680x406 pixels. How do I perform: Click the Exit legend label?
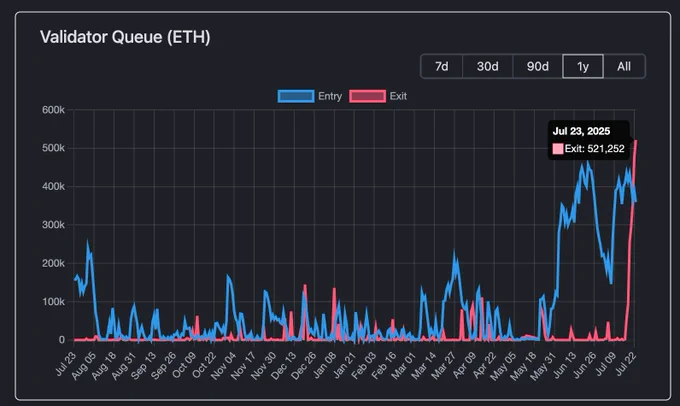pyautogui.click(x=398, y=96)
